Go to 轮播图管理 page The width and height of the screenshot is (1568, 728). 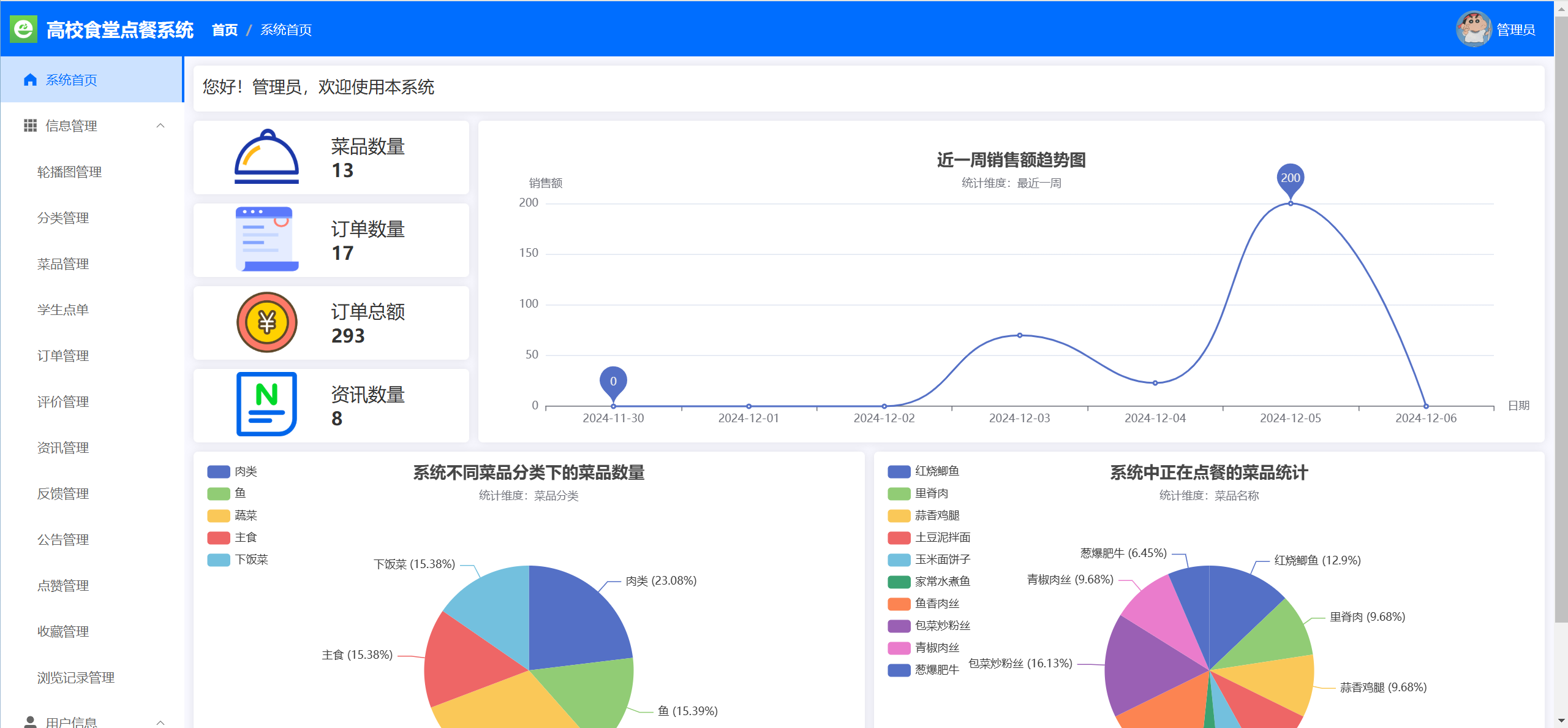69,172
